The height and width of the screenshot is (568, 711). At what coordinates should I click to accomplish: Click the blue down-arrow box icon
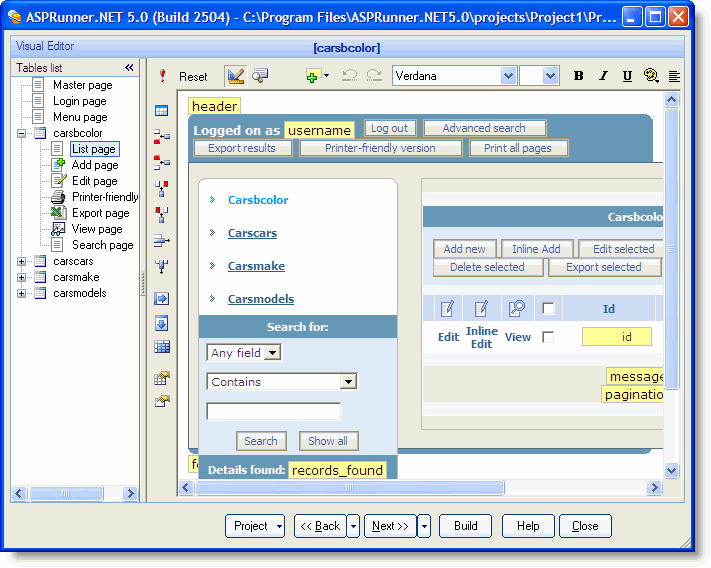161,323
